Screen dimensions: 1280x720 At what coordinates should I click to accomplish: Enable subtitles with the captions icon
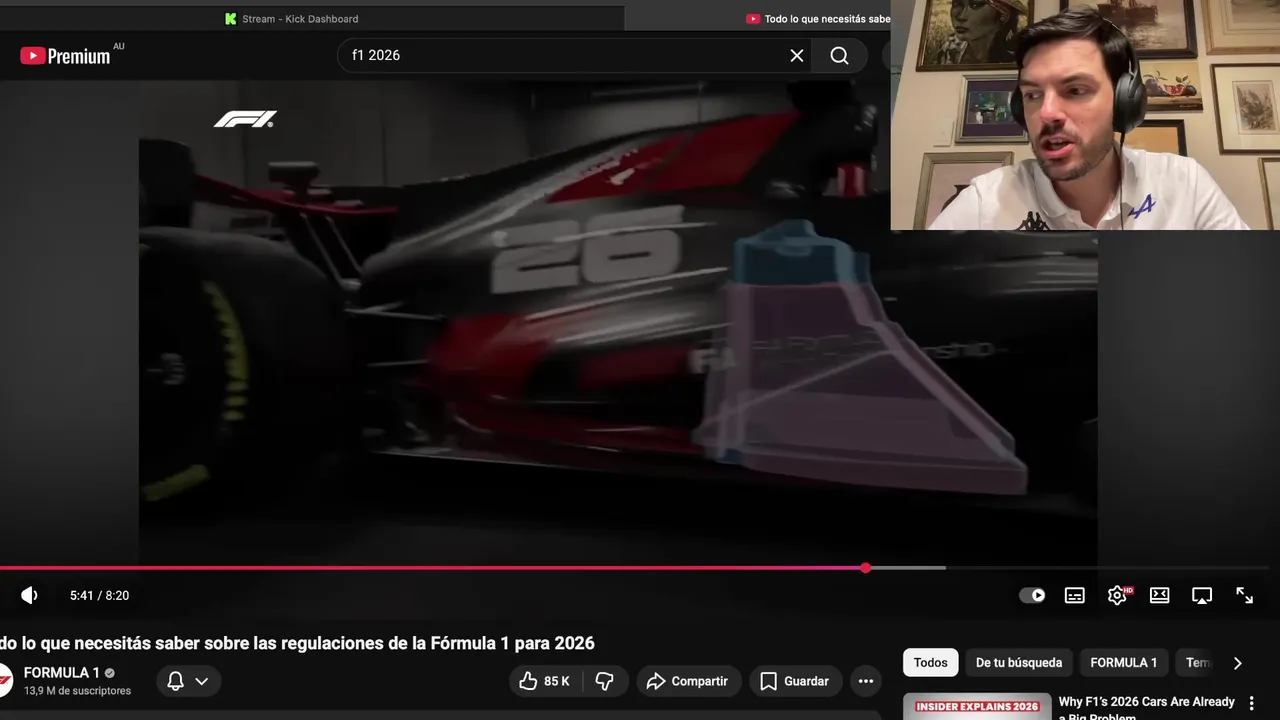(1075, 595)
